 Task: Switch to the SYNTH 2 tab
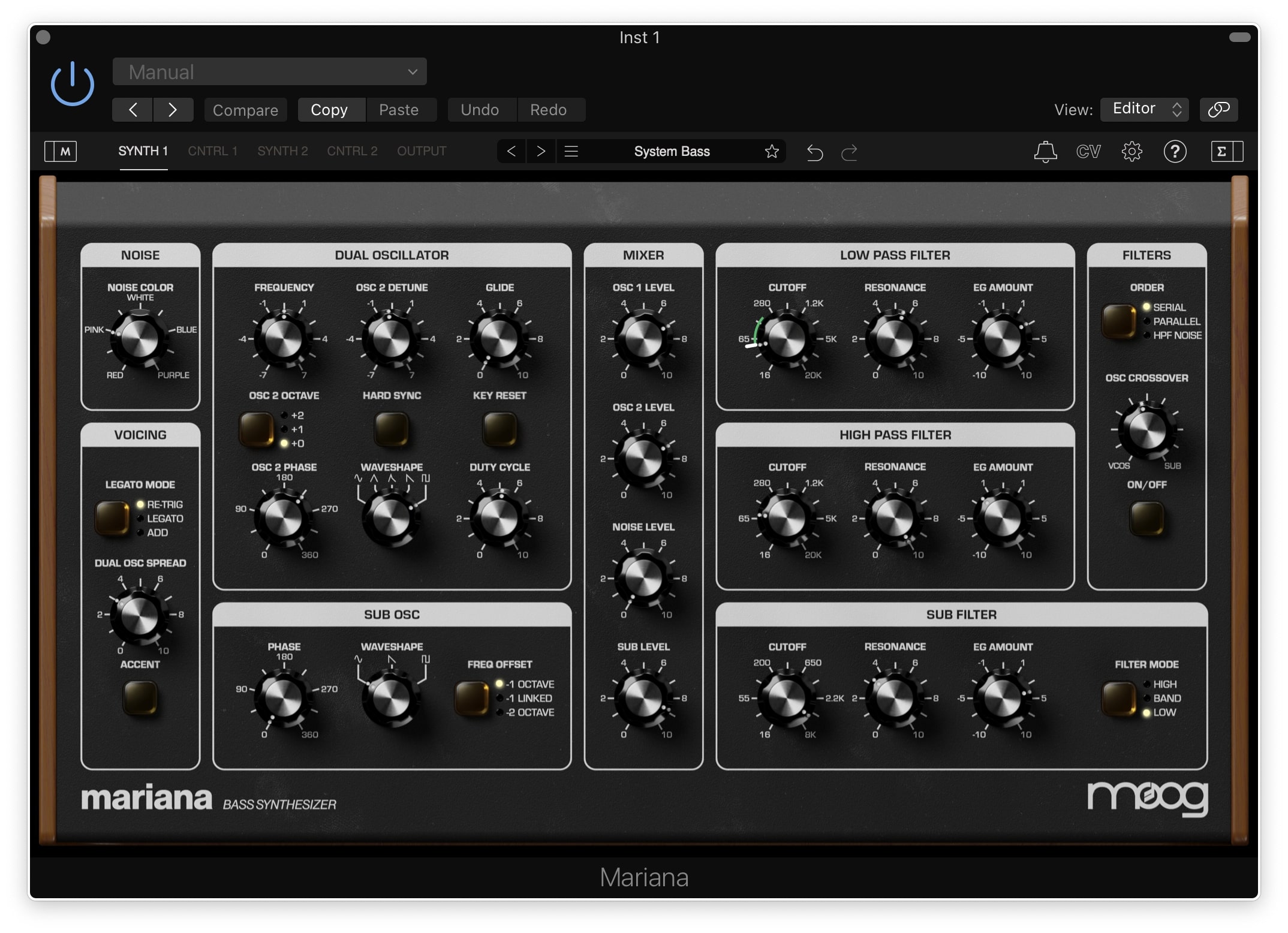[x=282, y=151]
